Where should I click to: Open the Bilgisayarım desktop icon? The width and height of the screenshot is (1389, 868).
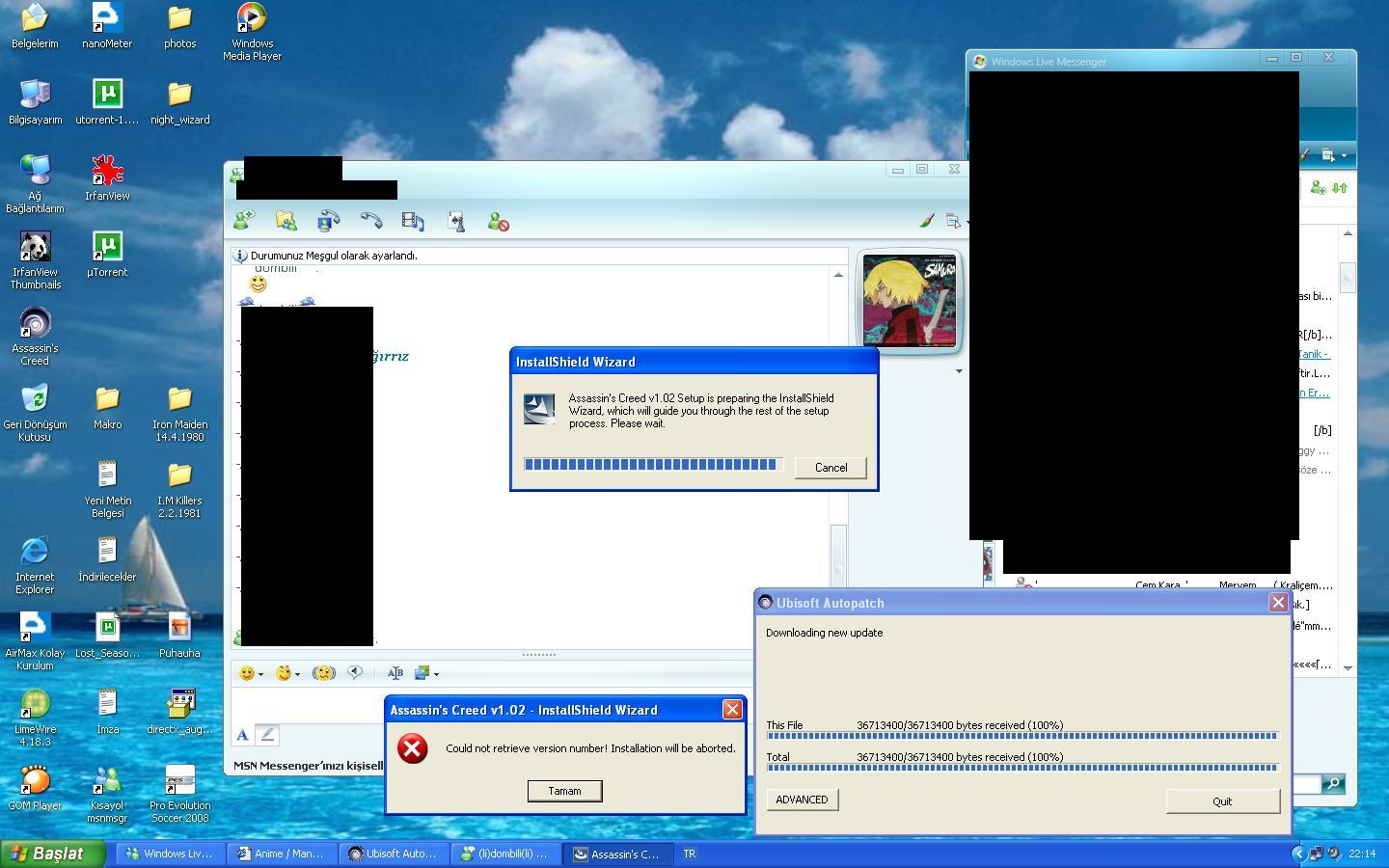pyautogui.click(x=35, y=102)
